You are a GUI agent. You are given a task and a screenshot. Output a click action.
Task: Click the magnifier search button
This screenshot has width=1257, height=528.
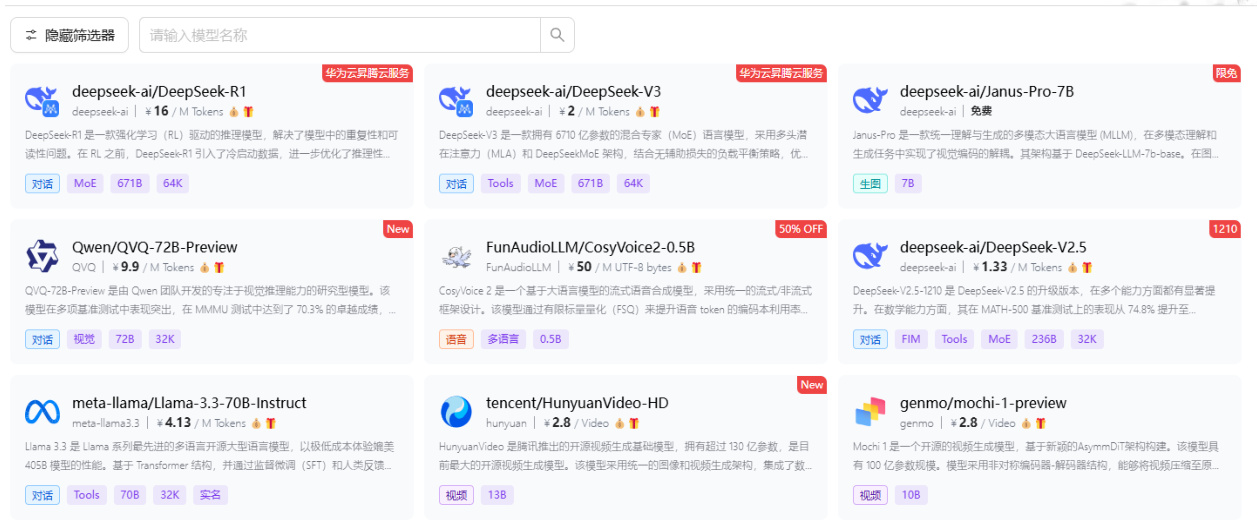point(557,35)
